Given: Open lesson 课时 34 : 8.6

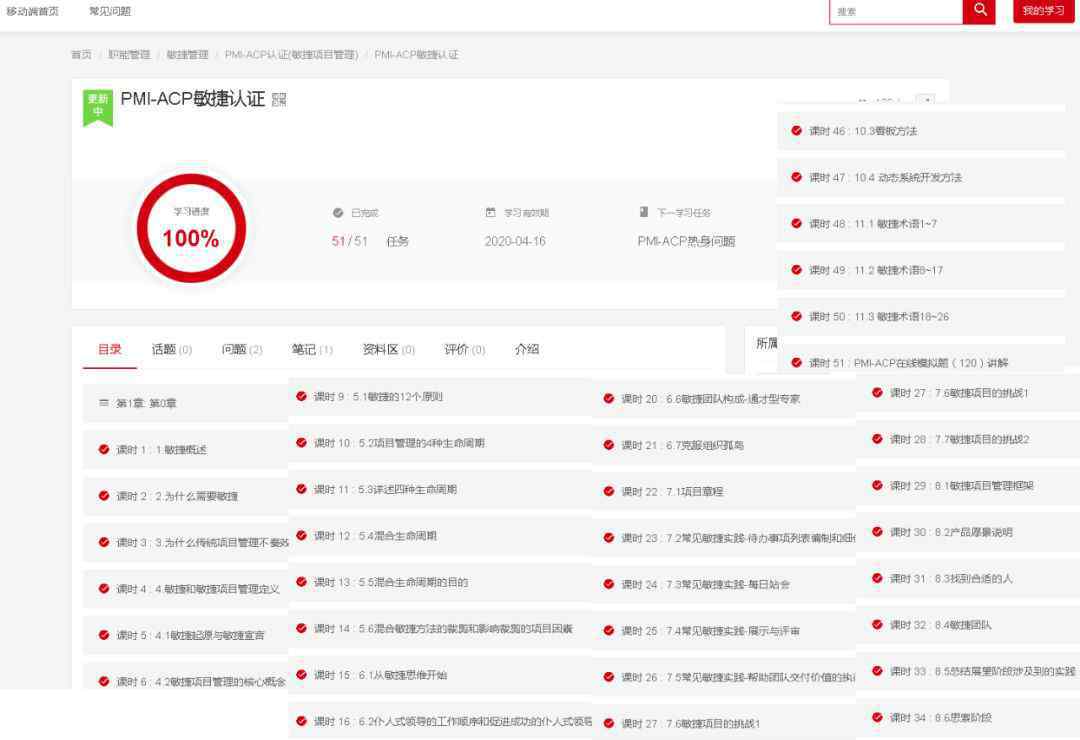Looking at the screenshot, I should point(968,718).
